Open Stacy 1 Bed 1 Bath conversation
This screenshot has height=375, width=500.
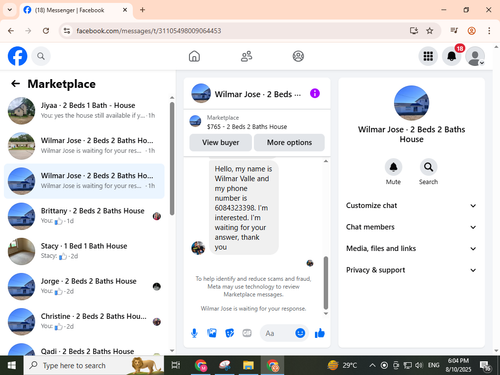tap(84, 251)
